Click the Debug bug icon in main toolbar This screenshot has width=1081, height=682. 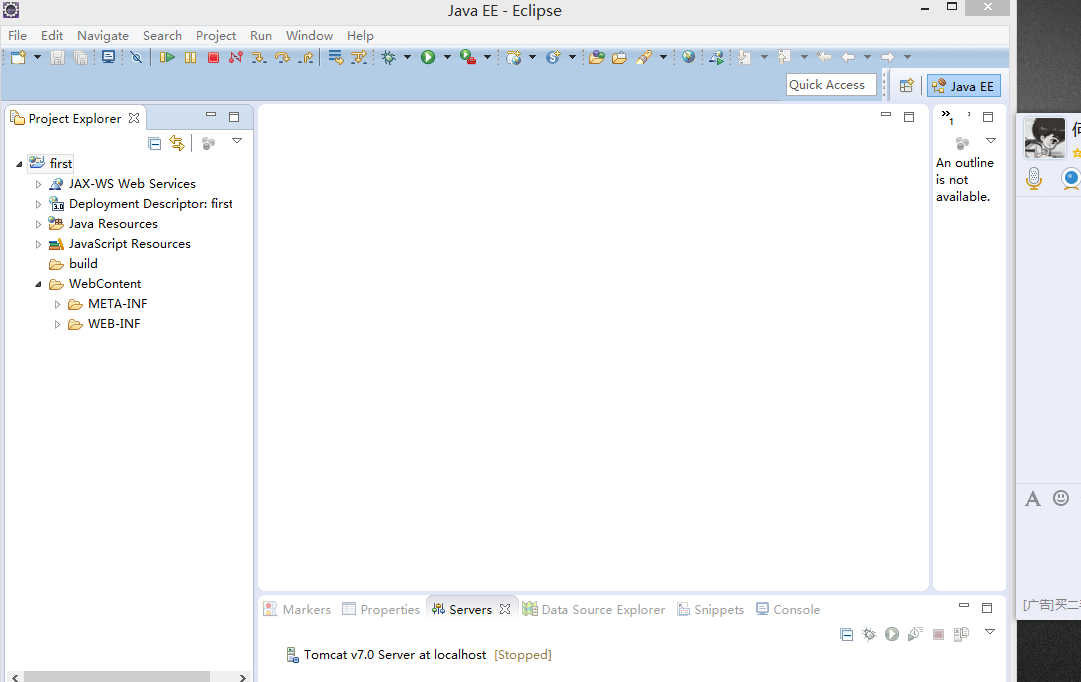(389, 57)
